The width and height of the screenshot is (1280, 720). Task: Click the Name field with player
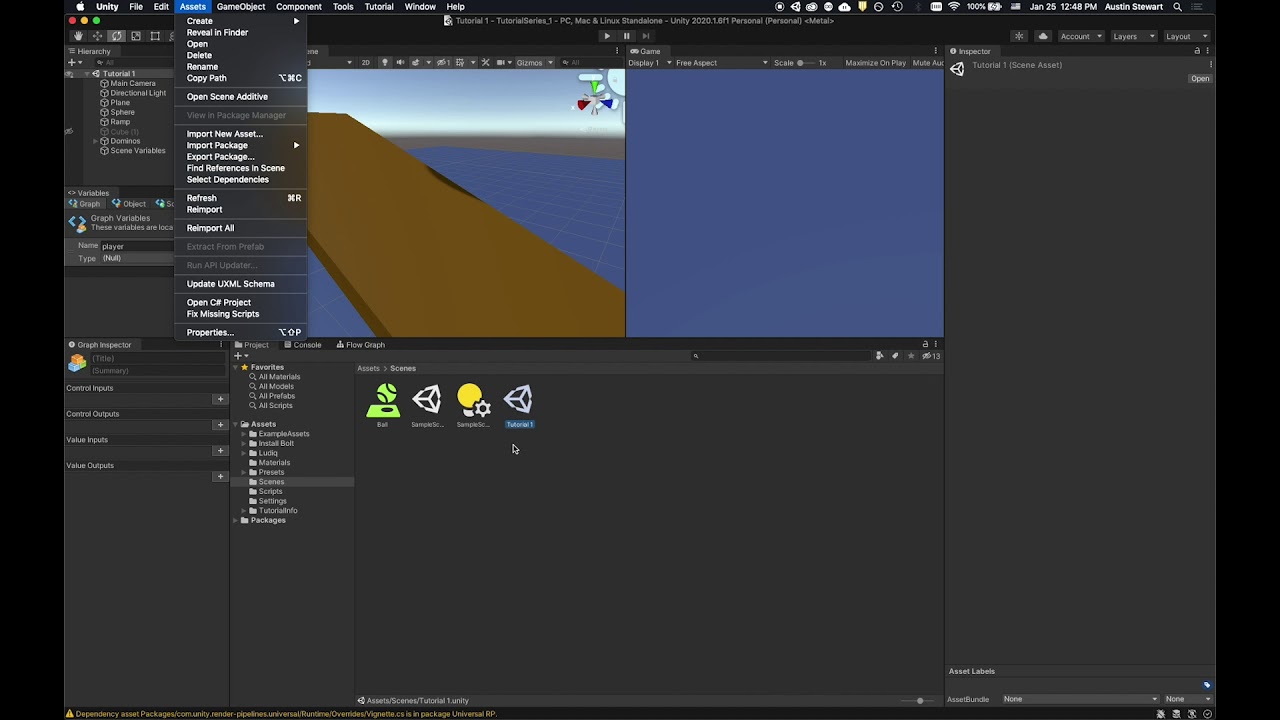pyautogui.click(x=137, y=246)
